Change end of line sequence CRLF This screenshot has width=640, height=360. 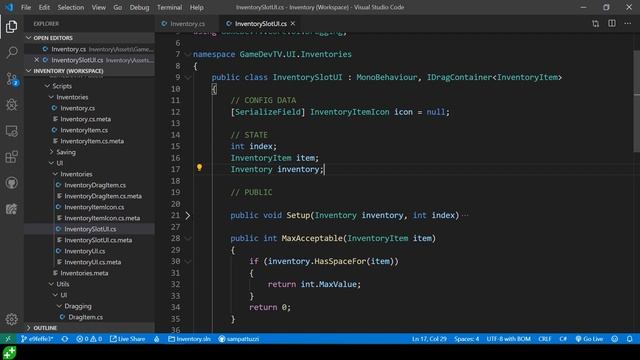(x=544, y=339)
